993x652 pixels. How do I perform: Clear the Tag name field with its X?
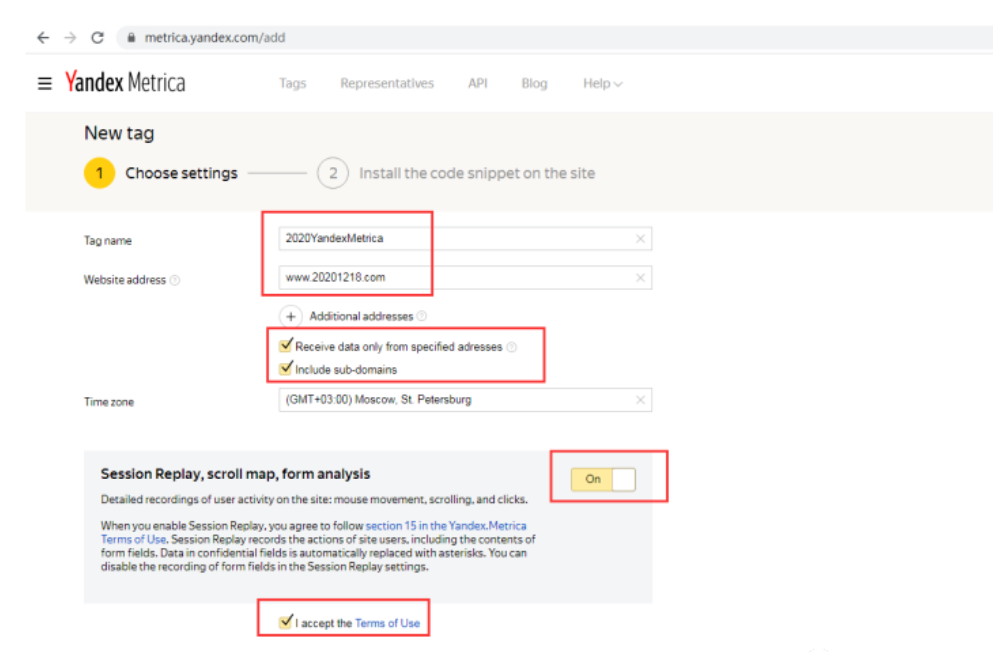[x=640, y=239]
